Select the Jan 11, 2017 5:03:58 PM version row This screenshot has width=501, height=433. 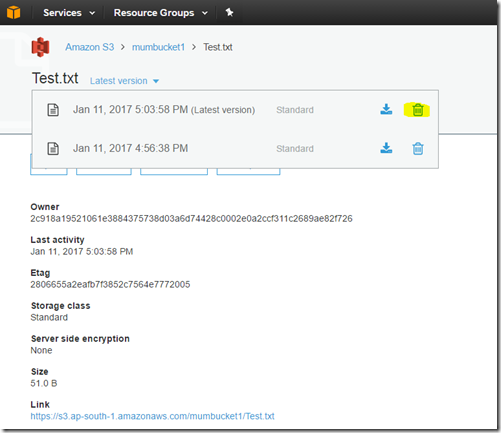235,110
